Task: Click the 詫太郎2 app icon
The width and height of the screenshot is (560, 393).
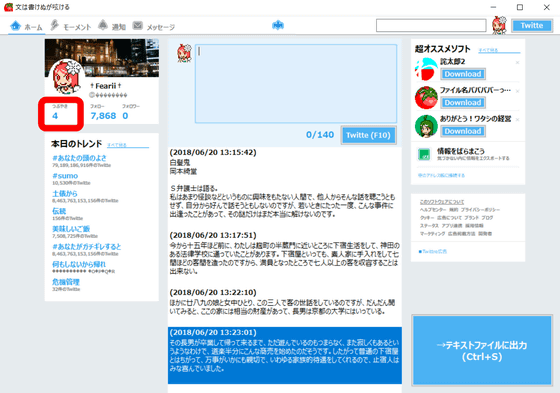Action: (x=426, y=69)
